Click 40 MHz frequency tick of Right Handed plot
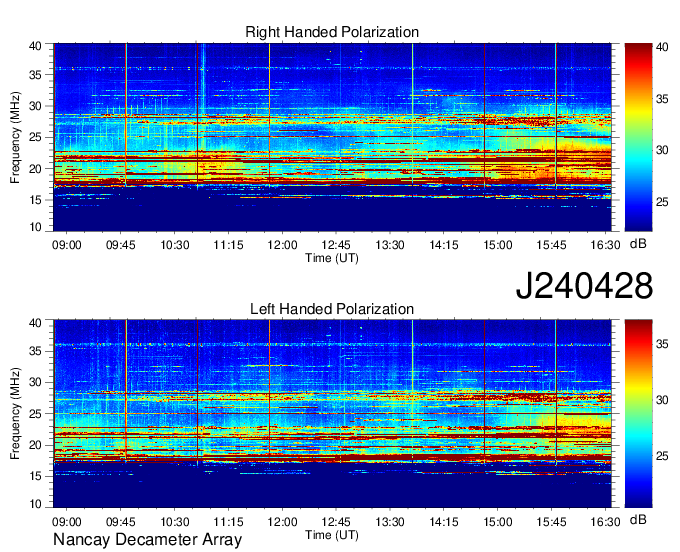This screenshot has width=680, height=552. click(35, 46)
